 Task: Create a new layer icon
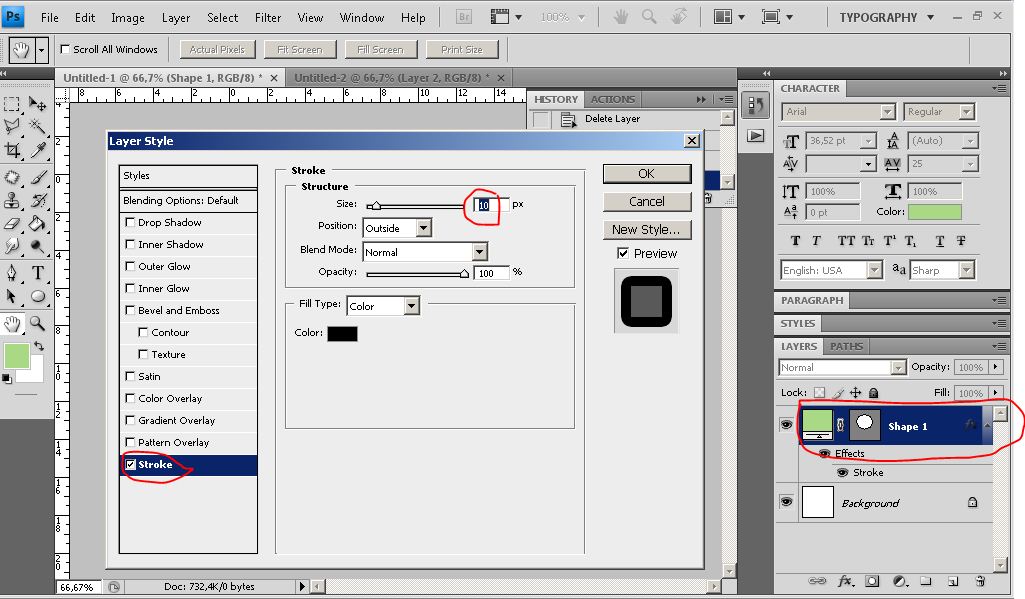tap(953, 581)
